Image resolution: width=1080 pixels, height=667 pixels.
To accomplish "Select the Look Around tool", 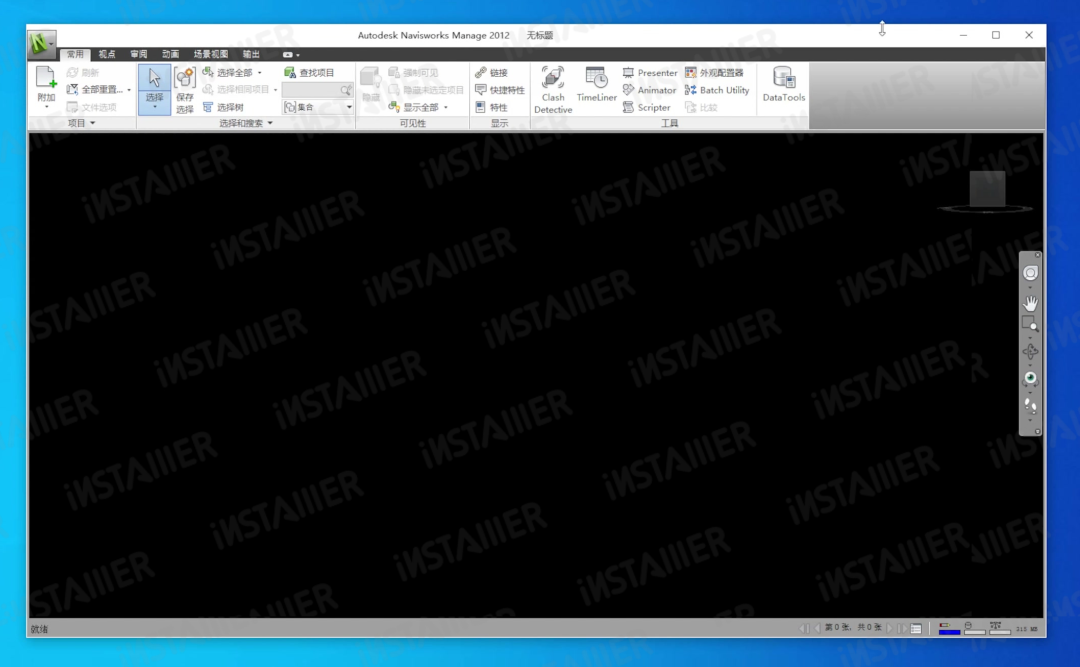I will click(1030, 378).
